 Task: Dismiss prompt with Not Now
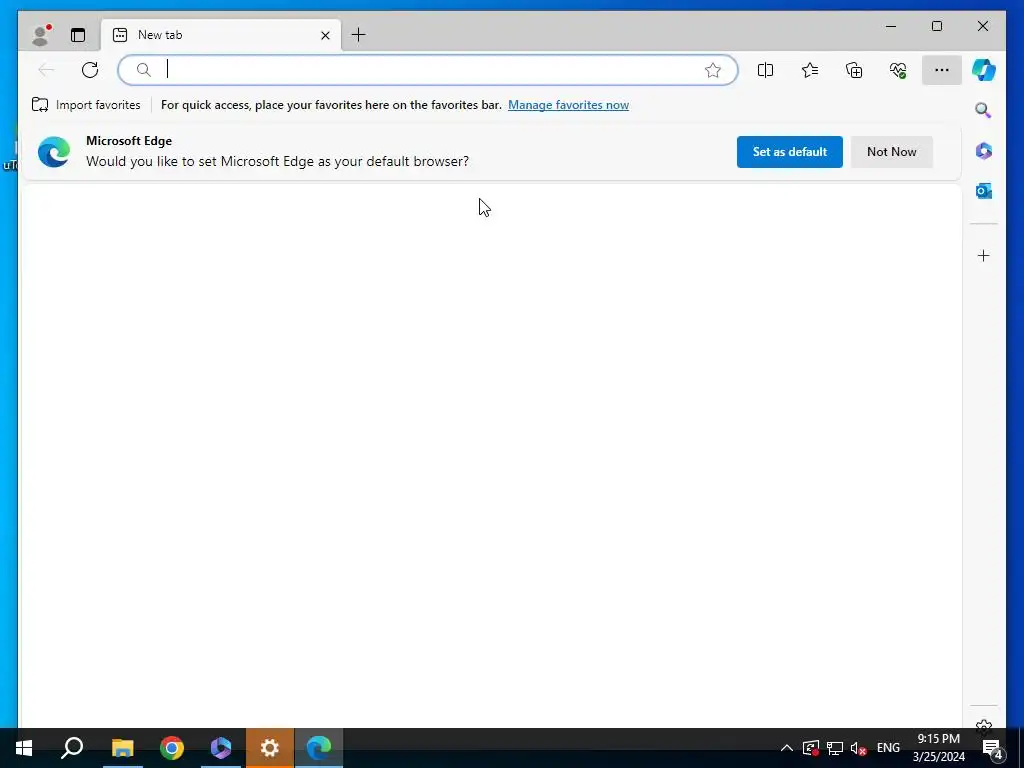pyautogui.click(x=891, y=152)
